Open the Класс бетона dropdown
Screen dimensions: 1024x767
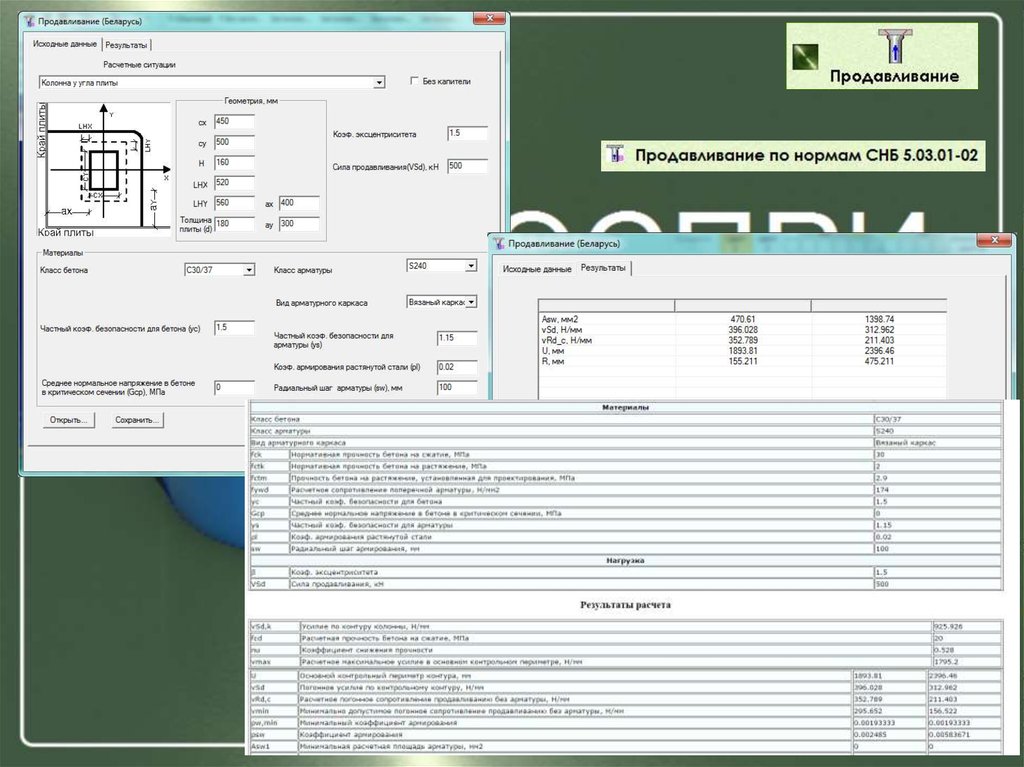(x=248, y=269)
